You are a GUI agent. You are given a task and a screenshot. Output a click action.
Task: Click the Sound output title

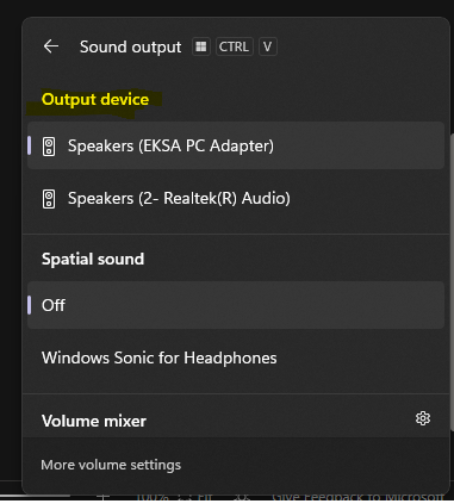pos(130,47)
